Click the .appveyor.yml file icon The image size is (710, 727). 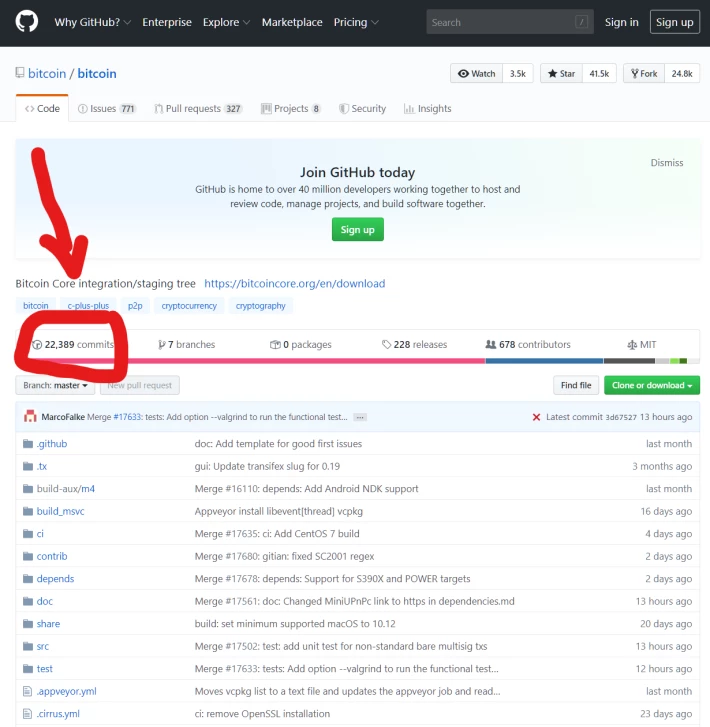point(27,691)
